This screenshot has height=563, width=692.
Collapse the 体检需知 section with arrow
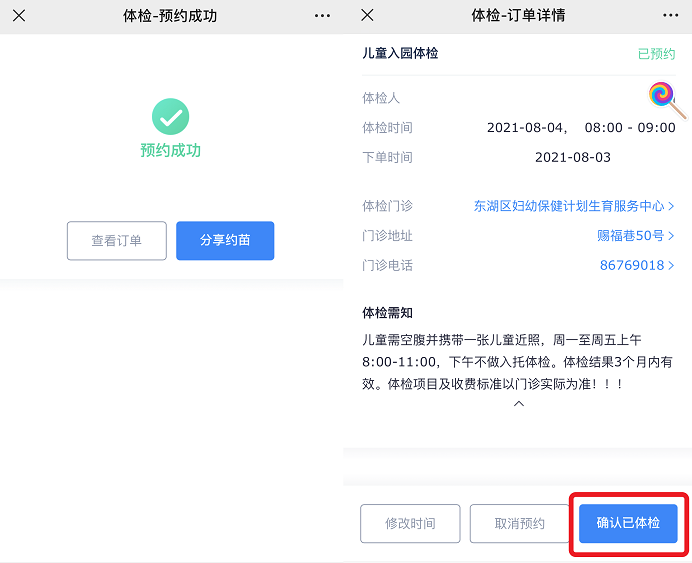pyautogui.click(x=518, y=404)
